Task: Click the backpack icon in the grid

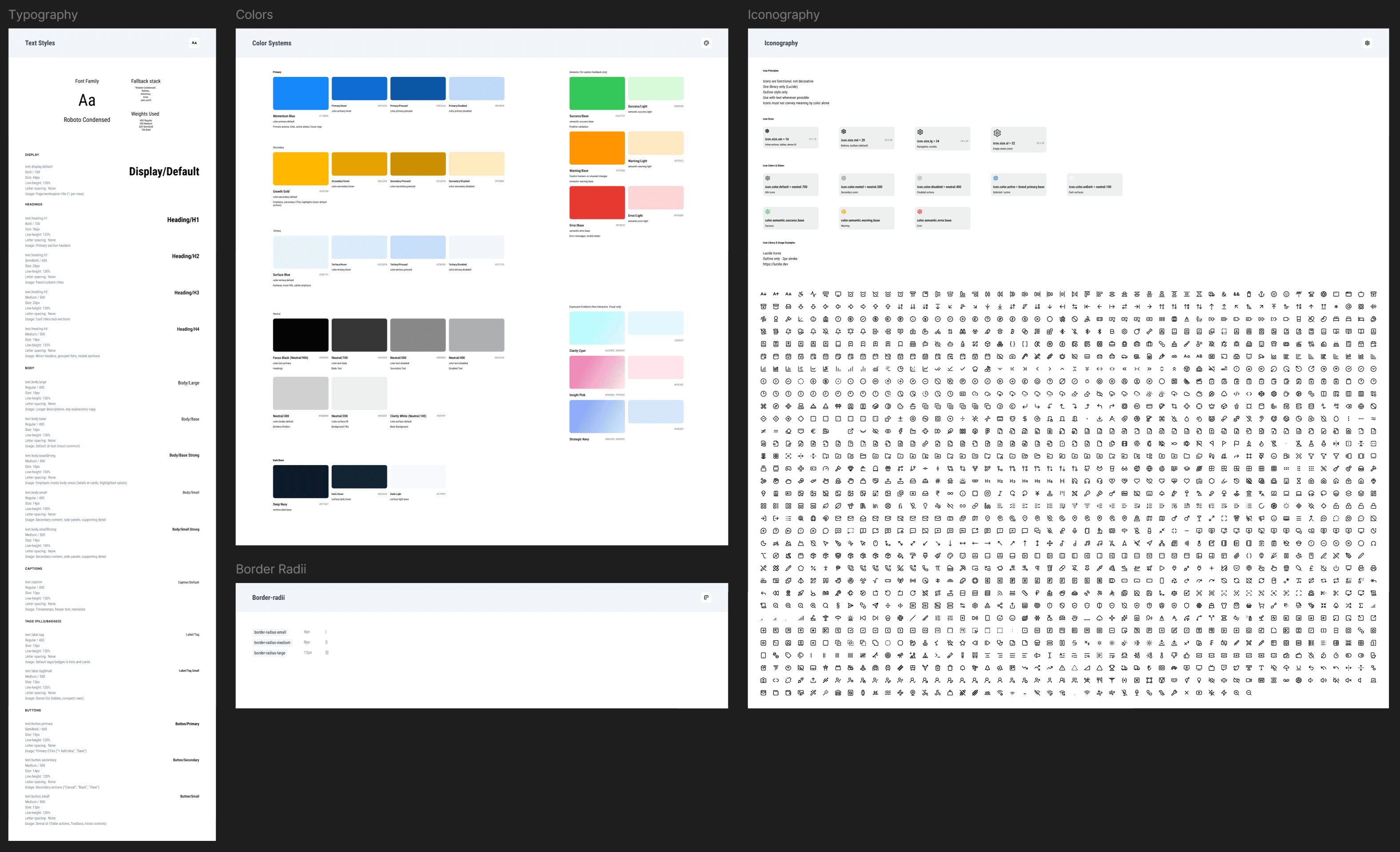Action: [x=826, y=319]
